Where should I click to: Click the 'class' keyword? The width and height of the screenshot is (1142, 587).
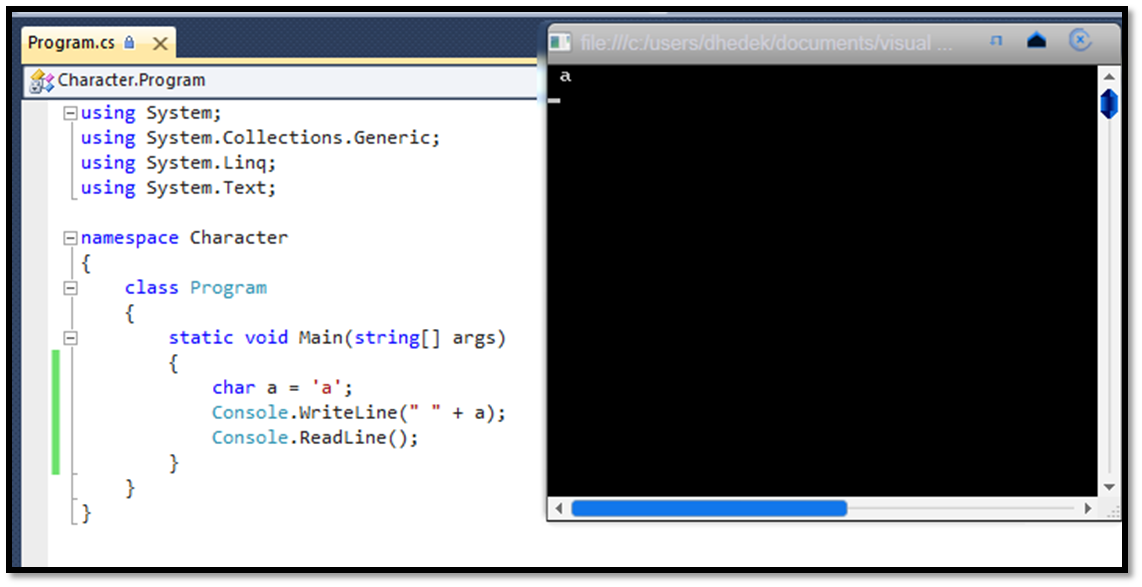tap(151, 288)
